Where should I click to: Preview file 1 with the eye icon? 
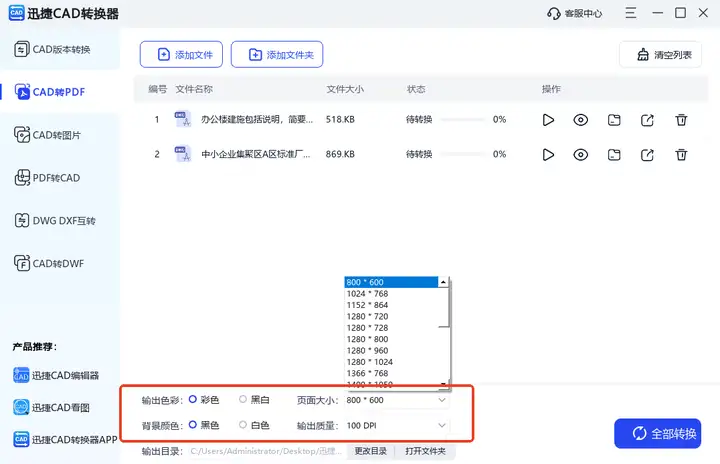[580, 120]
